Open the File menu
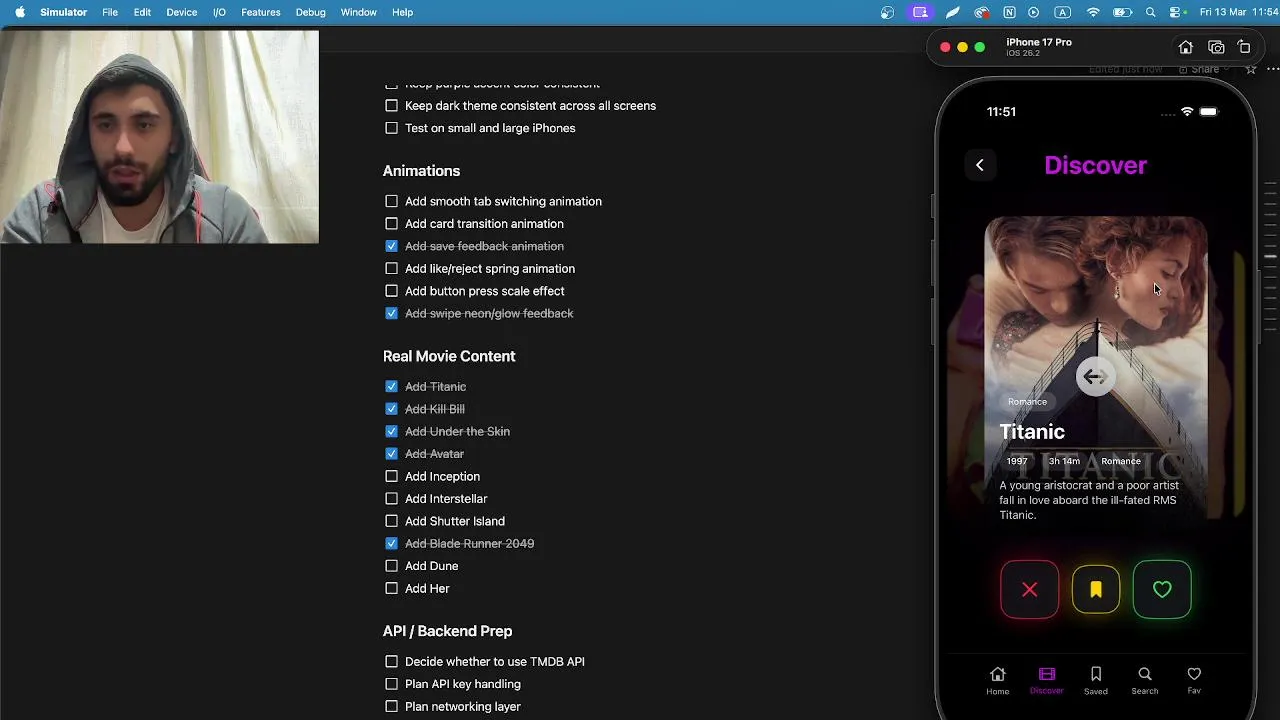Viewport: 1280px width, 720px height. point(110,12)
